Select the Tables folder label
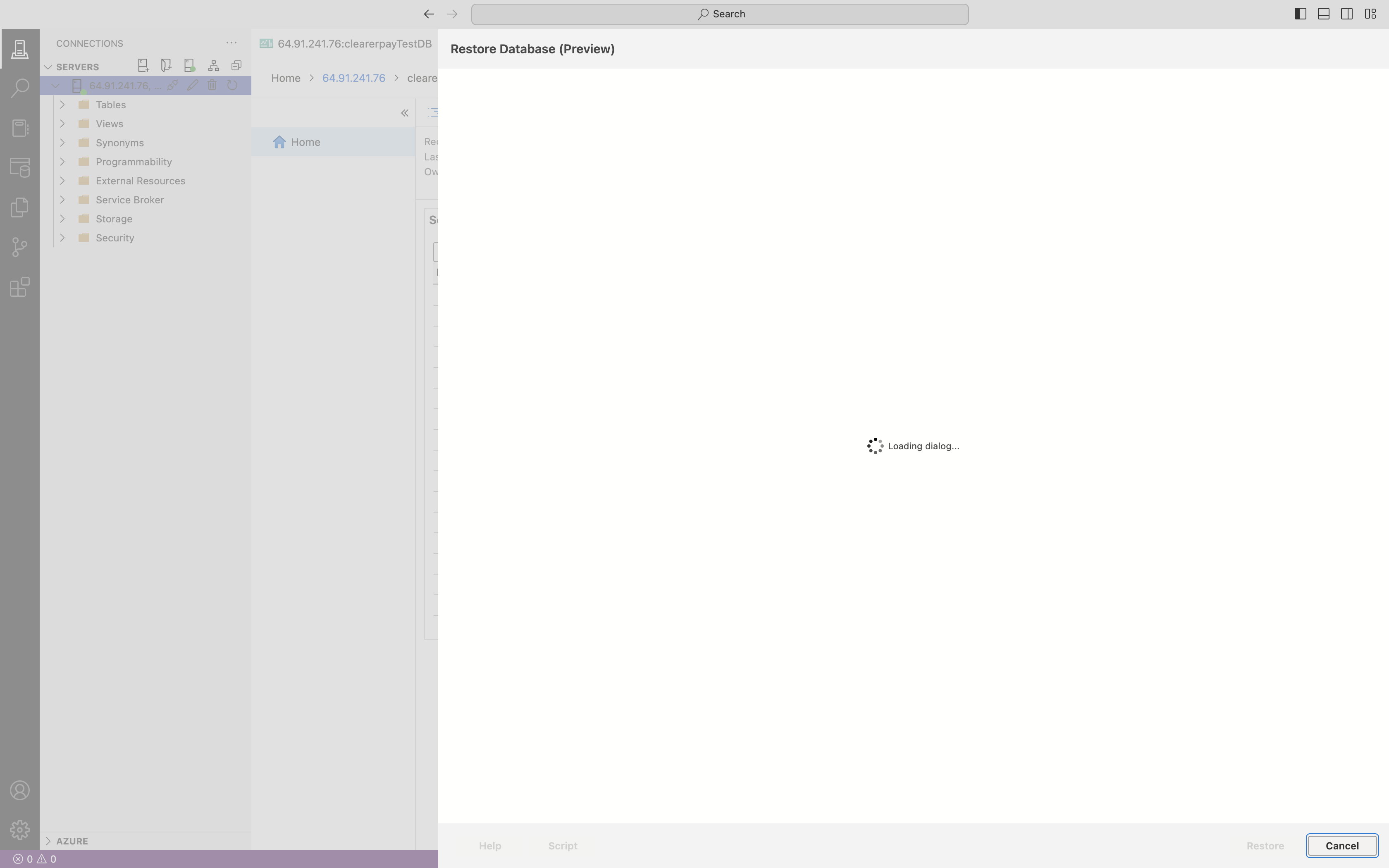 point(111,105)
